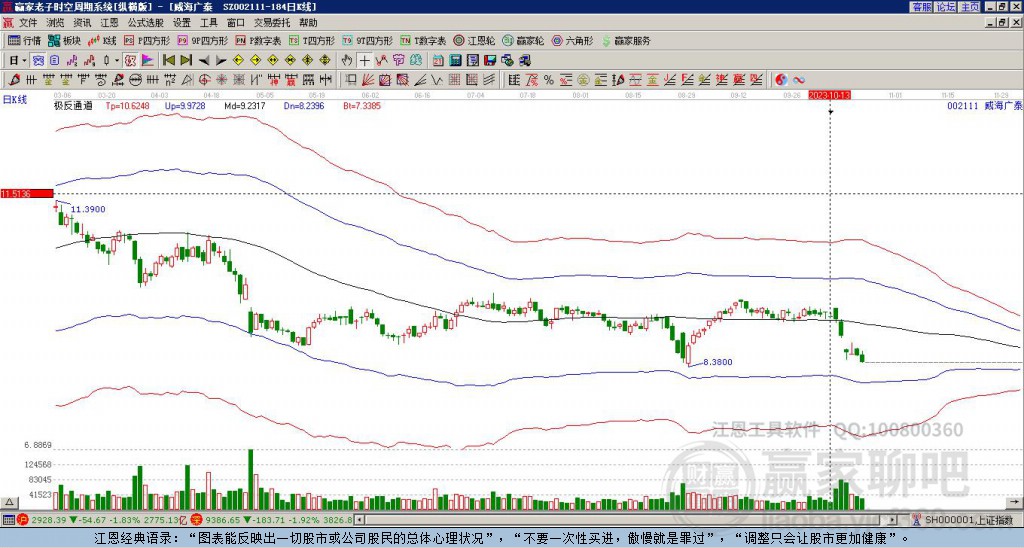The width and height of the screenshot is (1024, 548).
Task: Open the 江恩 menu
Action: pos(109,23)
